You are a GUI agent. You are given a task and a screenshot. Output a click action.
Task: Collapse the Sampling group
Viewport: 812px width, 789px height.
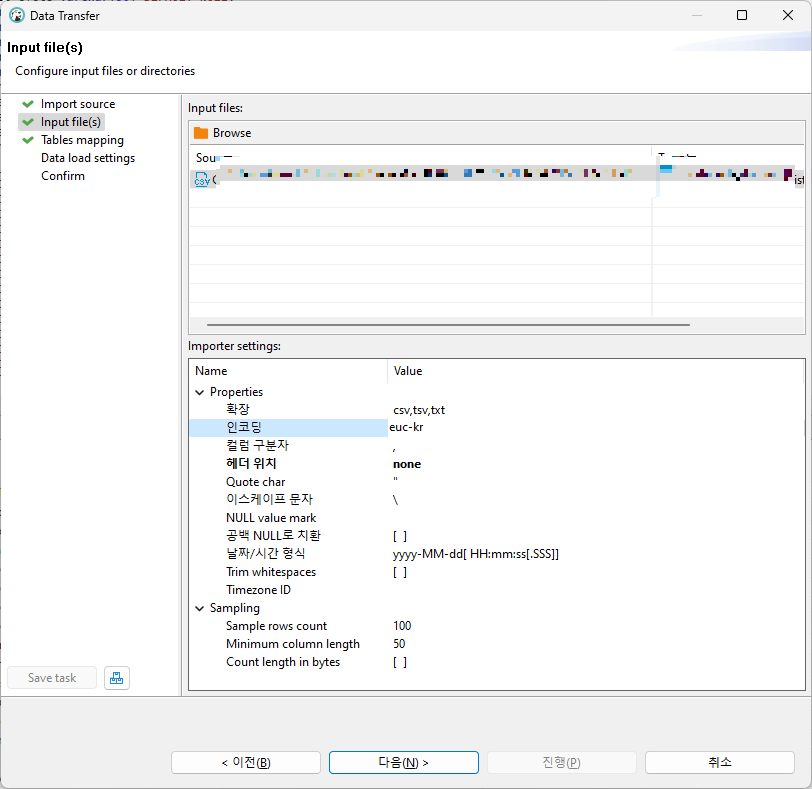(x=199, y=608)
